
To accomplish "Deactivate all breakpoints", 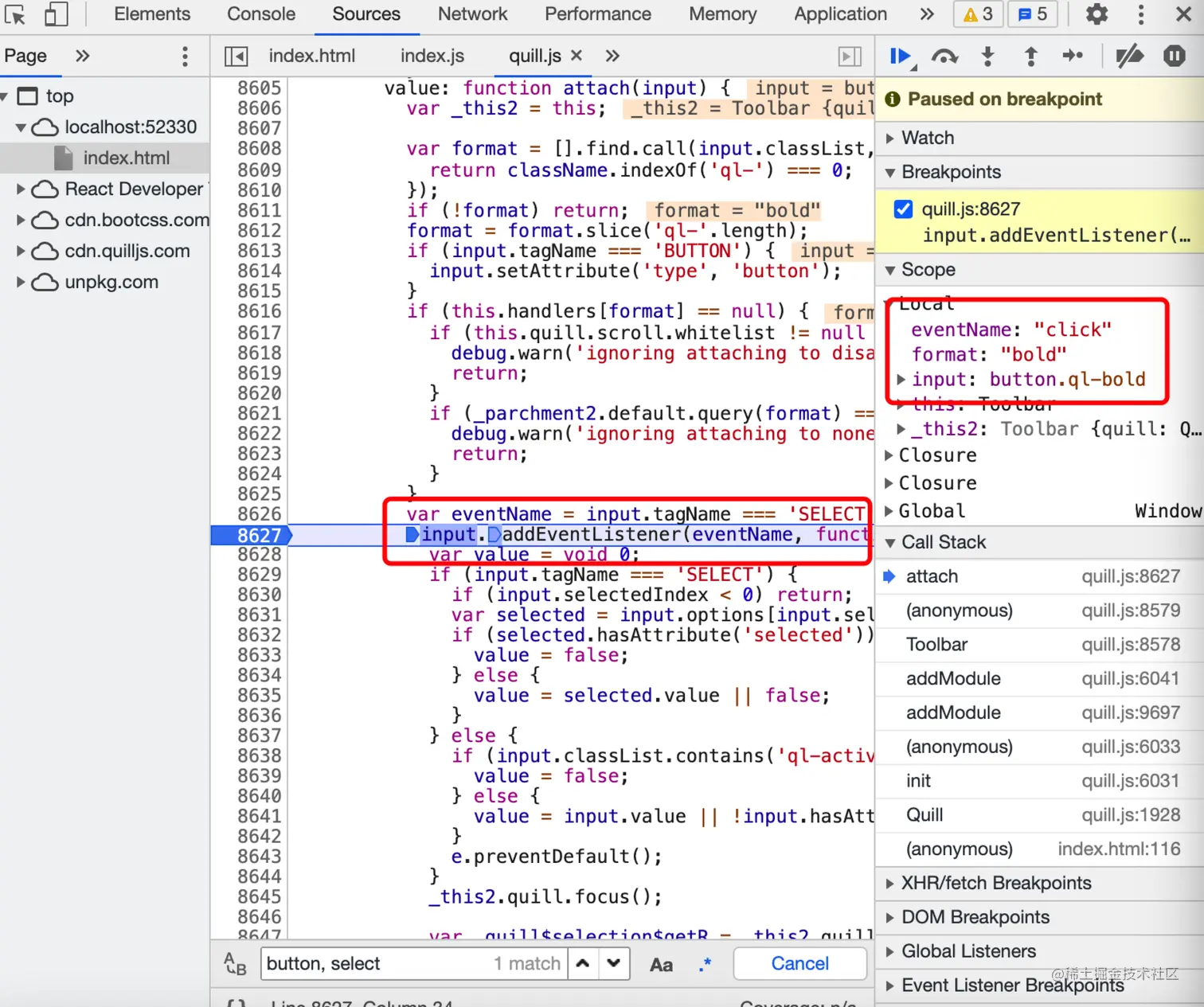I will pos(1129,57).
